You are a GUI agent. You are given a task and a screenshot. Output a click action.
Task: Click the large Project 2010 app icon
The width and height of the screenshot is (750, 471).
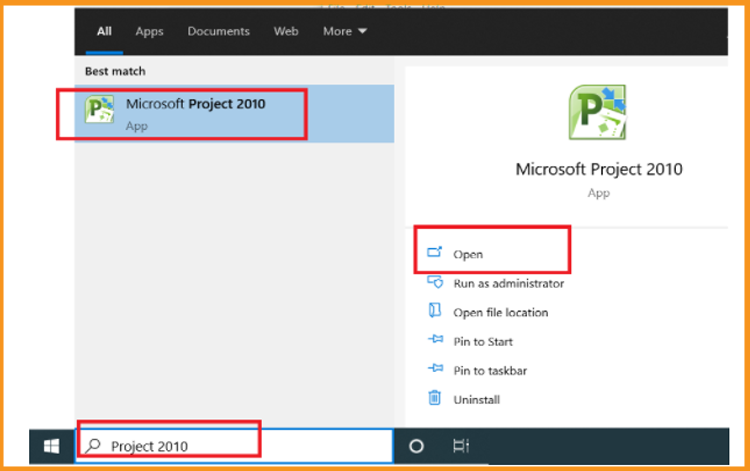(x=597, y=112)
